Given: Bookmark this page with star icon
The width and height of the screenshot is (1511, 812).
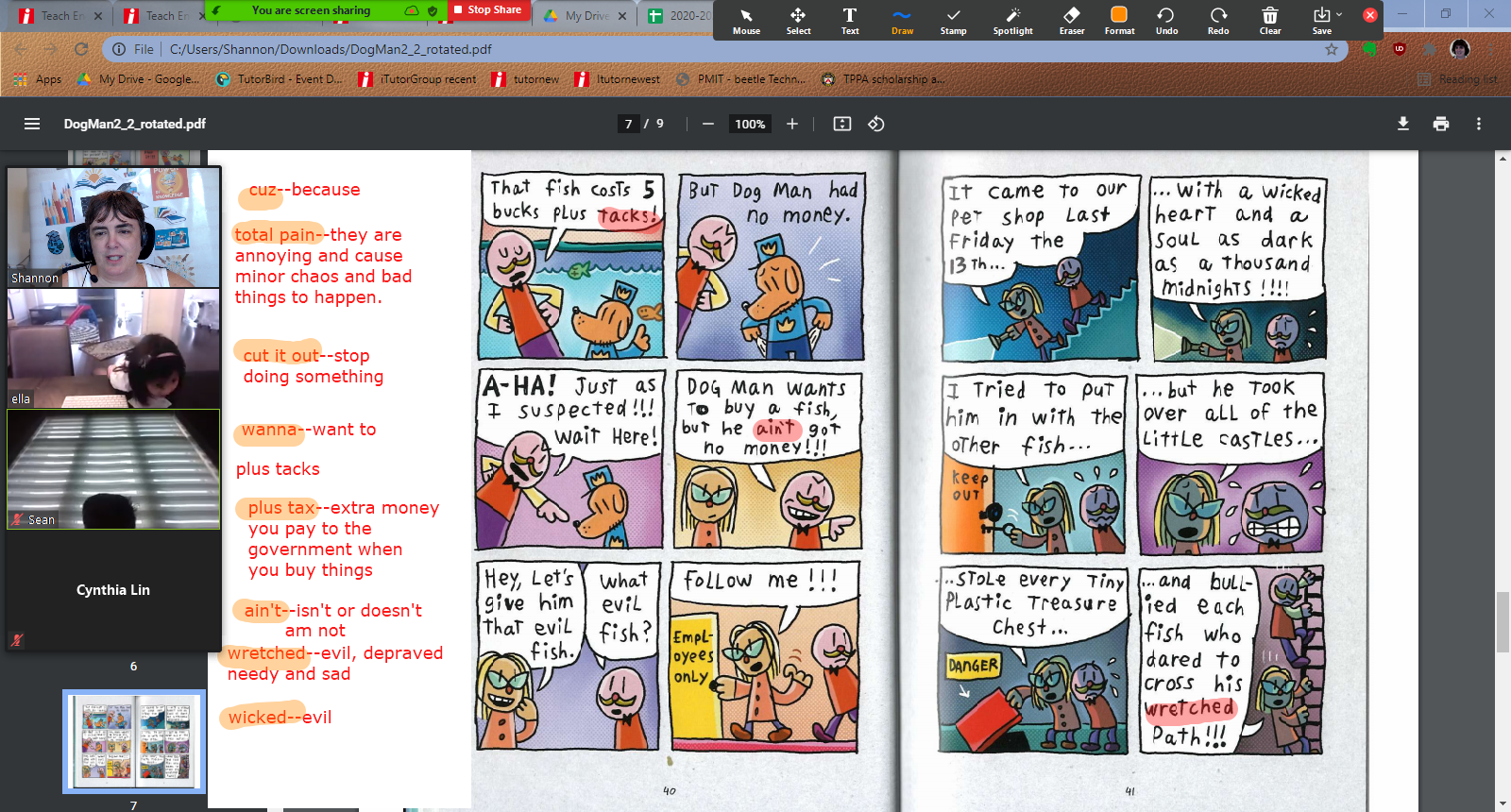Looking at the screenshot, I should 1332,49.
